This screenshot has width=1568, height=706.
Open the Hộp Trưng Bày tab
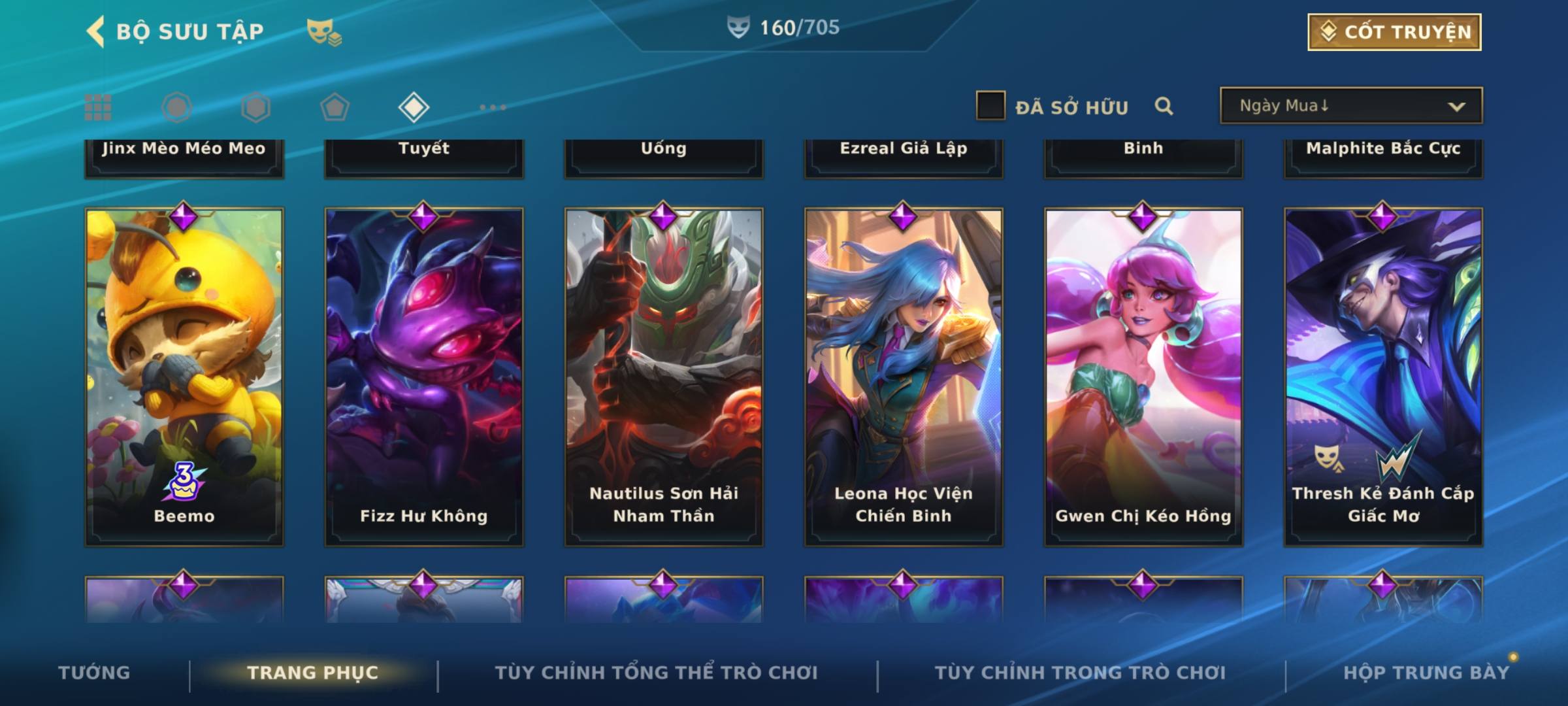[1426, 673]
